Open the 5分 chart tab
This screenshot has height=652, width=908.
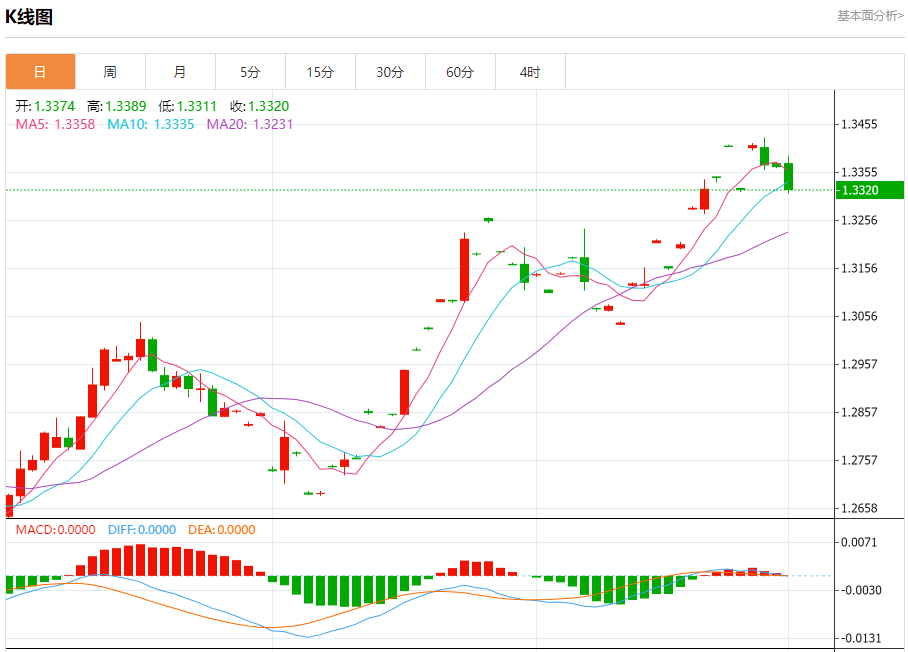251,72
